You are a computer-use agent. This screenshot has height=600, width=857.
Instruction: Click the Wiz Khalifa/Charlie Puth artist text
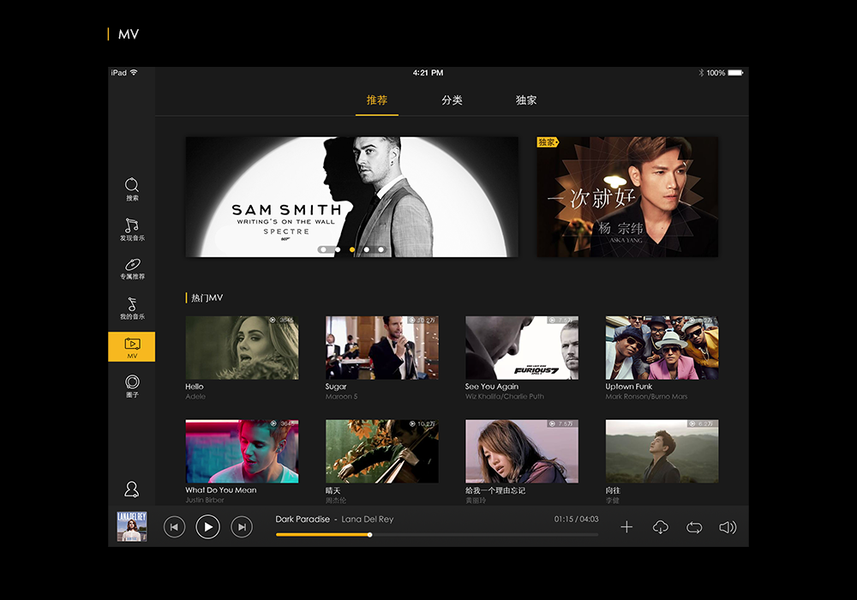(504, 396)
